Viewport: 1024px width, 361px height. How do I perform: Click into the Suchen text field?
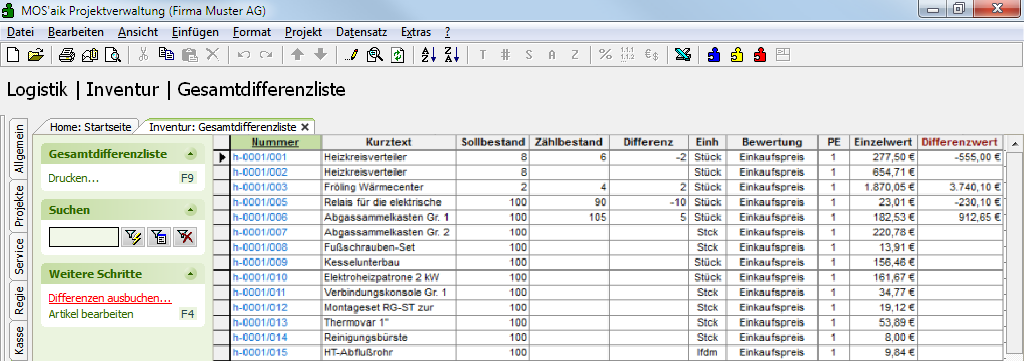coord(84,237)
